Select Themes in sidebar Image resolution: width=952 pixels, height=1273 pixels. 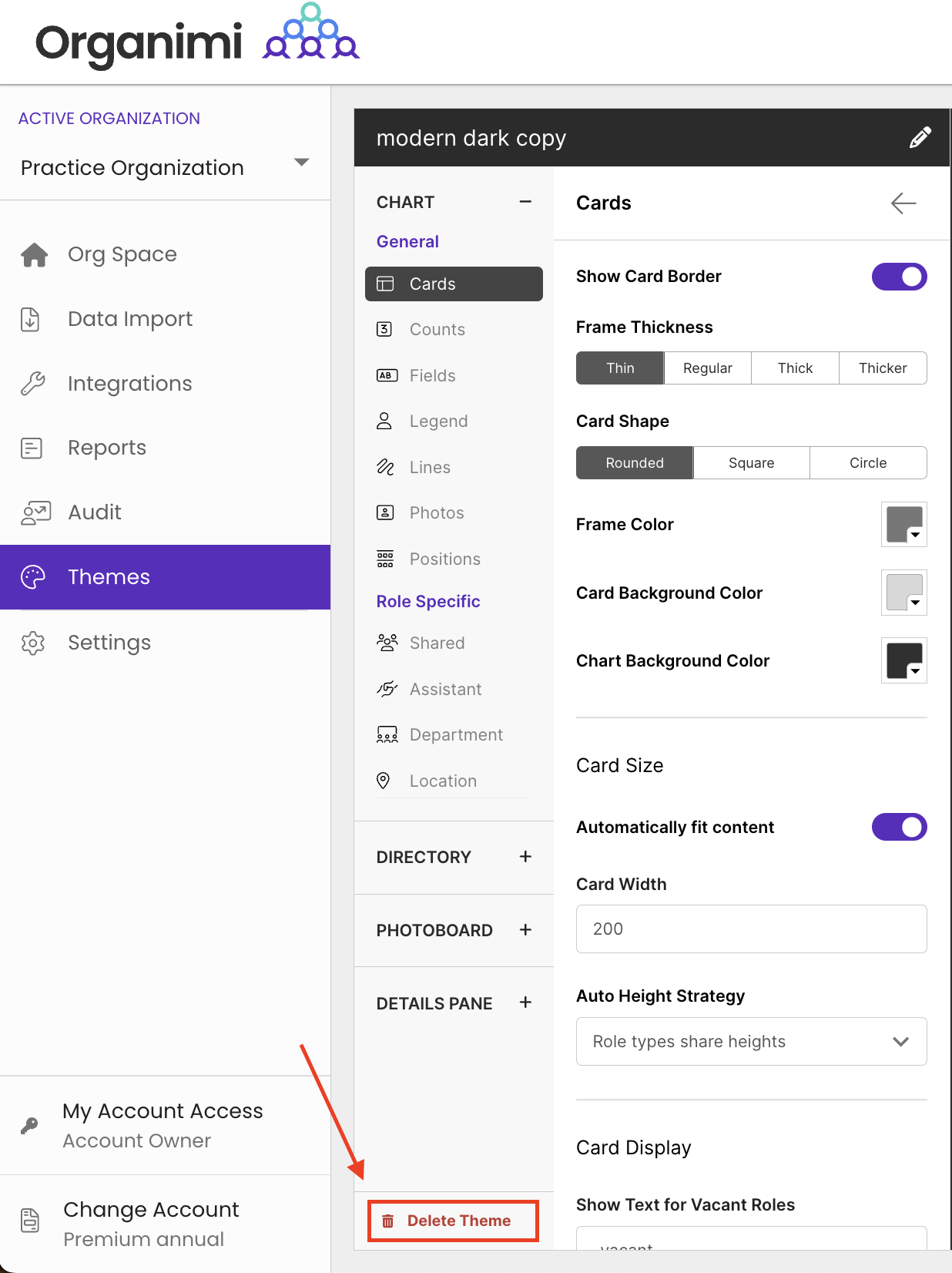[x=165, y=577]
